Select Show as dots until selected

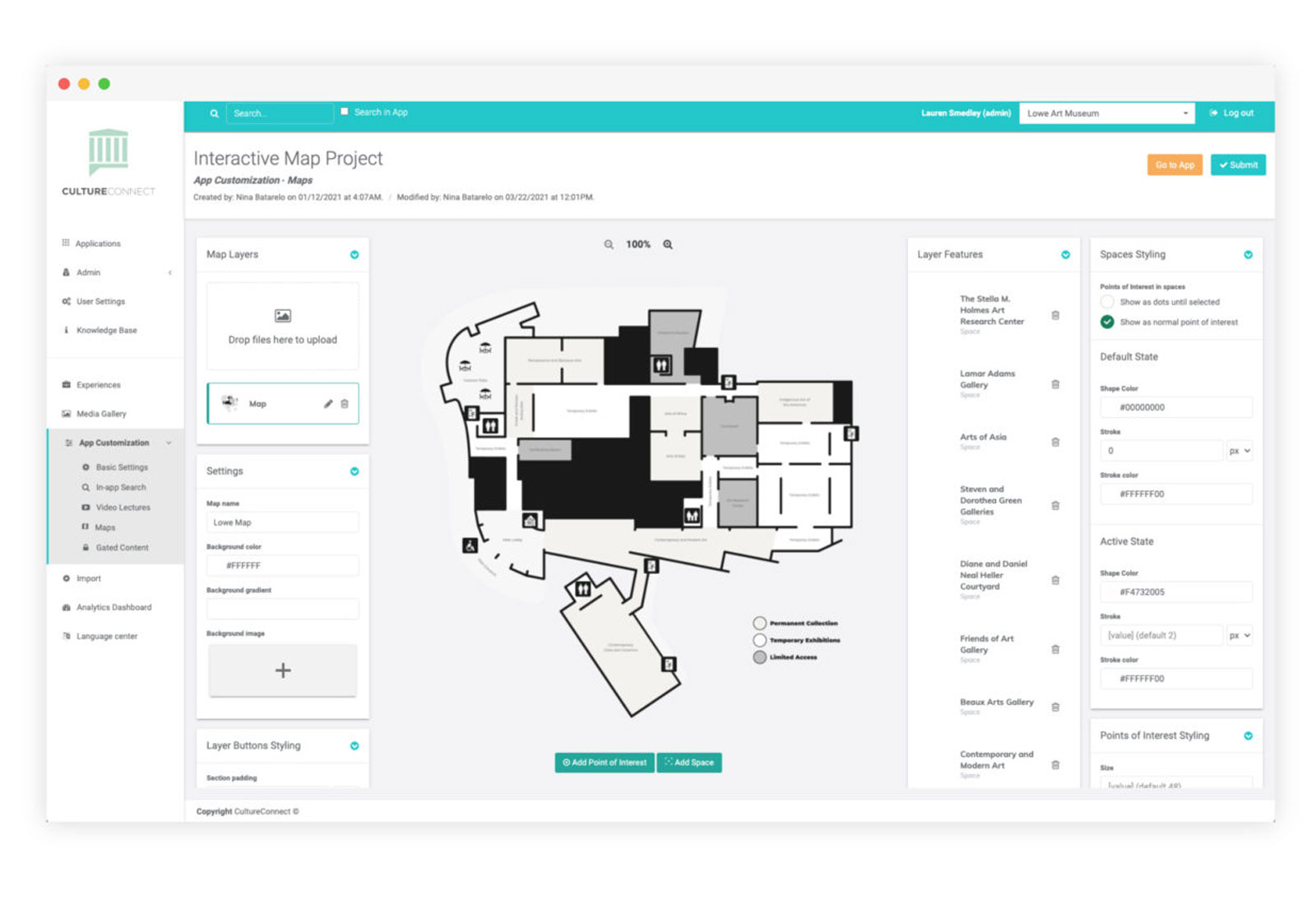coord(1107,302)
